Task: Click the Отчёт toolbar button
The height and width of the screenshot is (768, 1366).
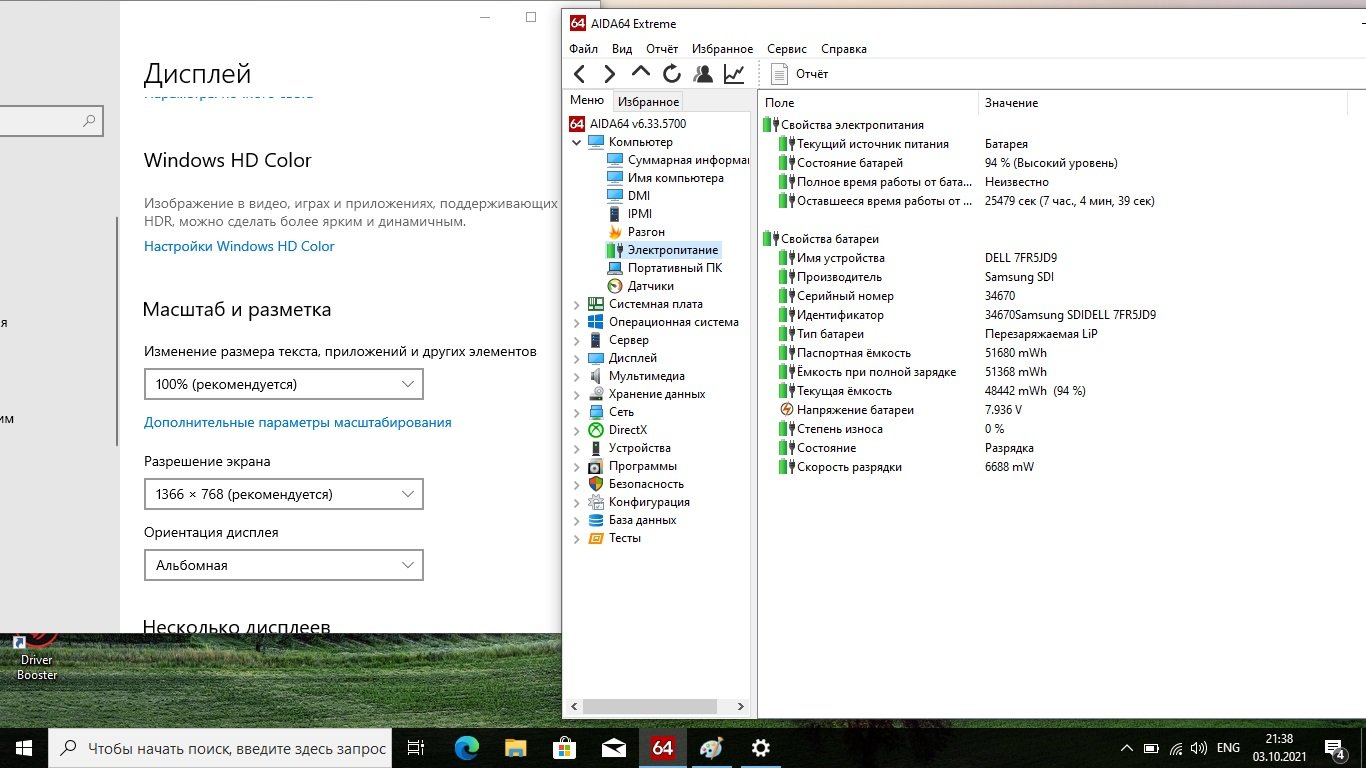Action: point(800,73)
